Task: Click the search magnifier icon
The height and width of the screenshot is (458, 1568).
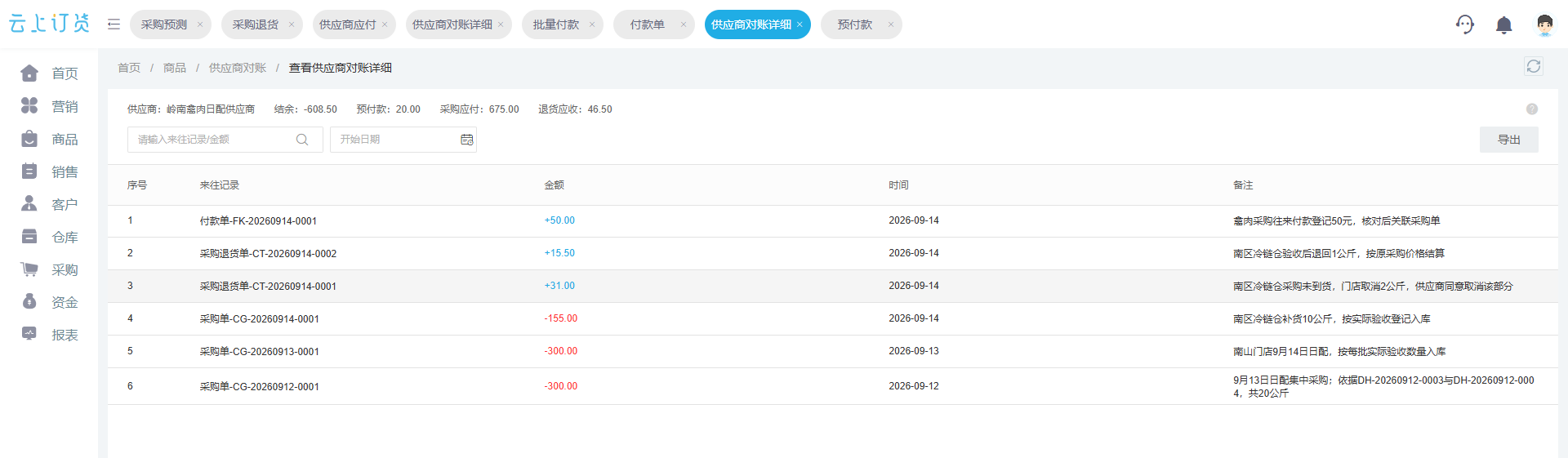Action: click(302, 140)
